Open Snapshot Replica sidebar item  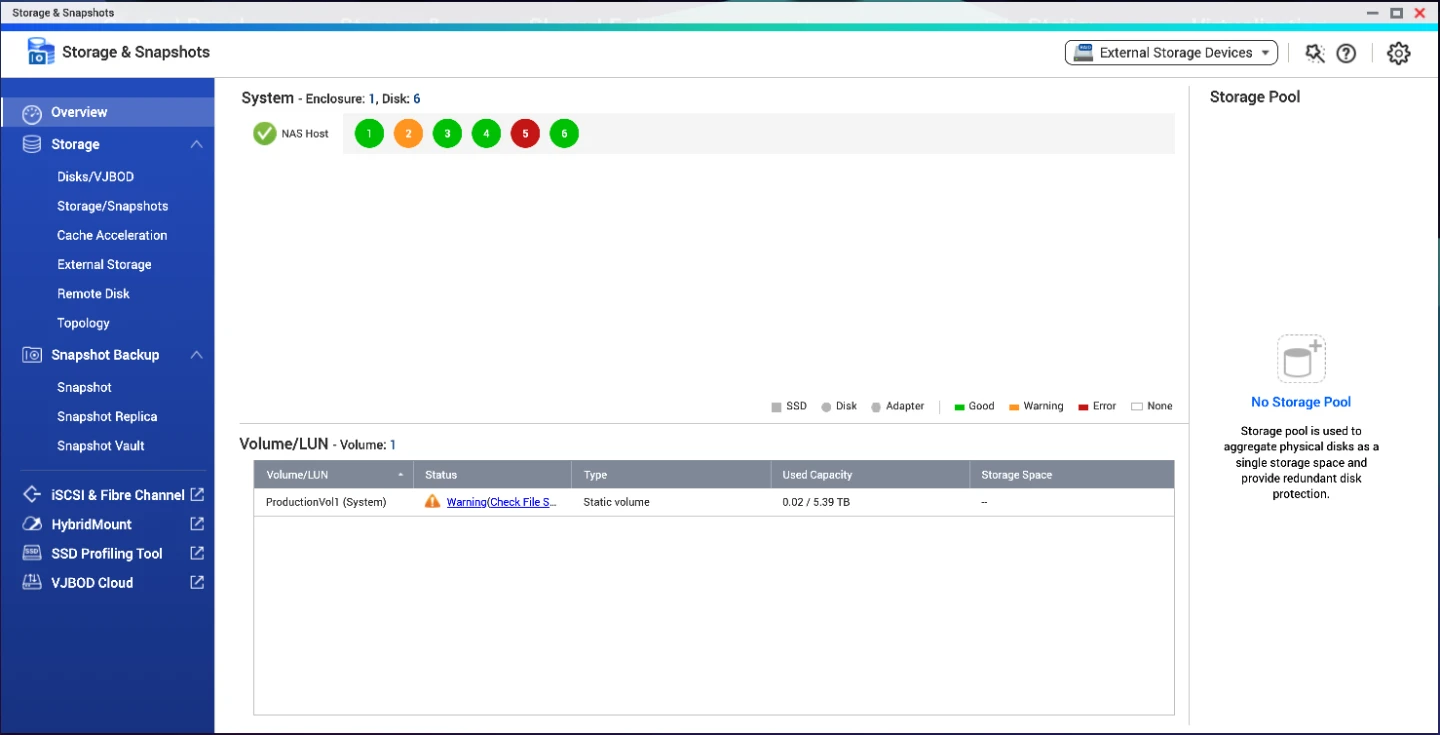[x=107, y=416]
